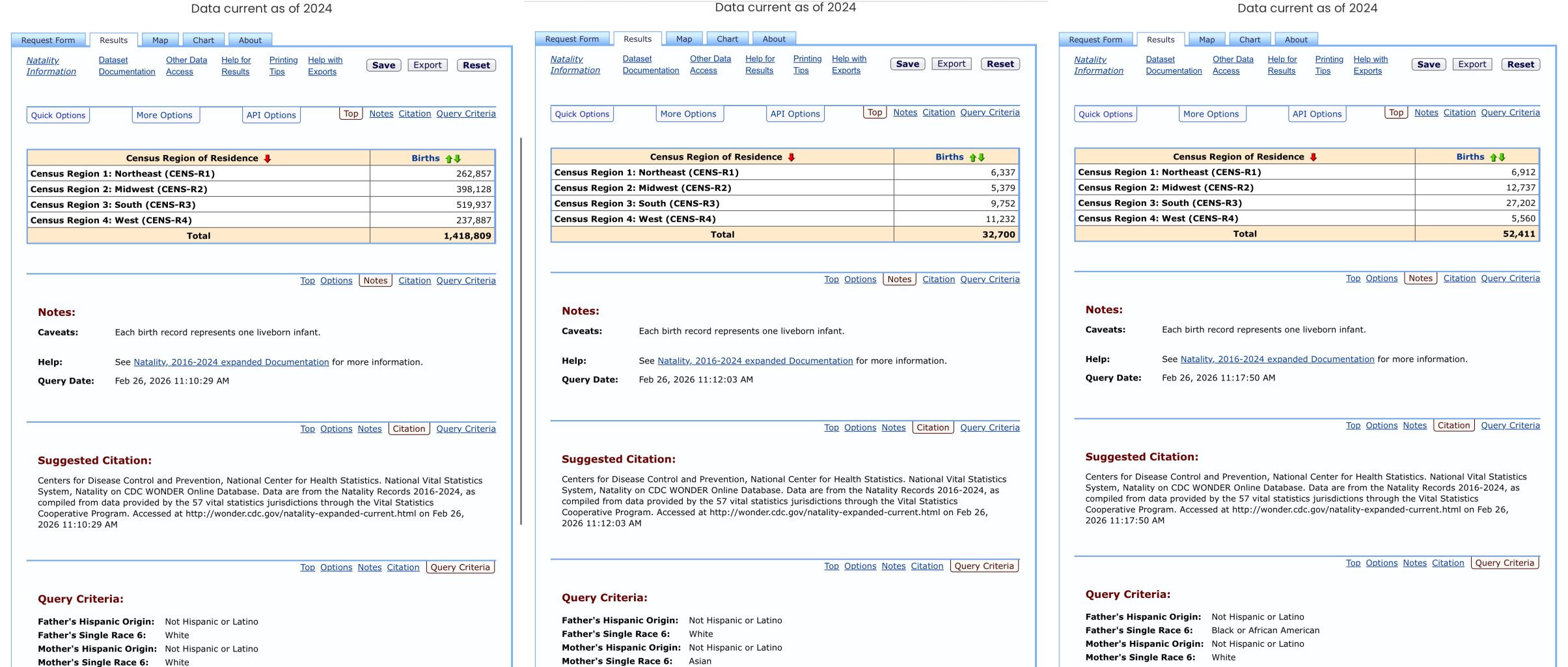Select the Results tab in the right panel
1568x667 pixels.
(1161, 40)
